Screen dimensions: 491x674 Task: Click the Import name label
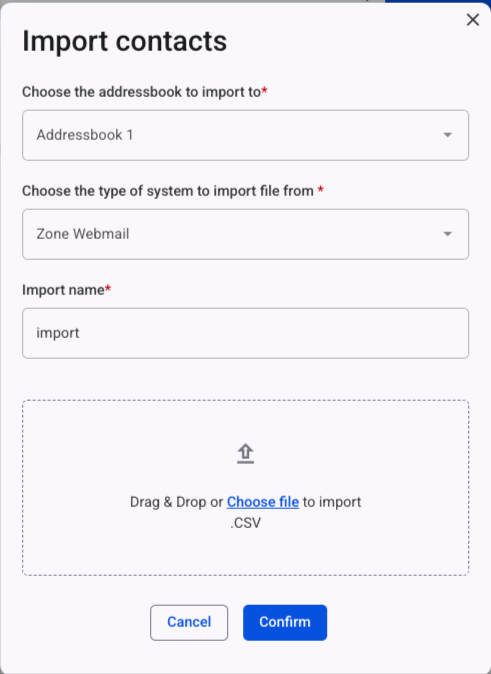[x=63, y=290]
